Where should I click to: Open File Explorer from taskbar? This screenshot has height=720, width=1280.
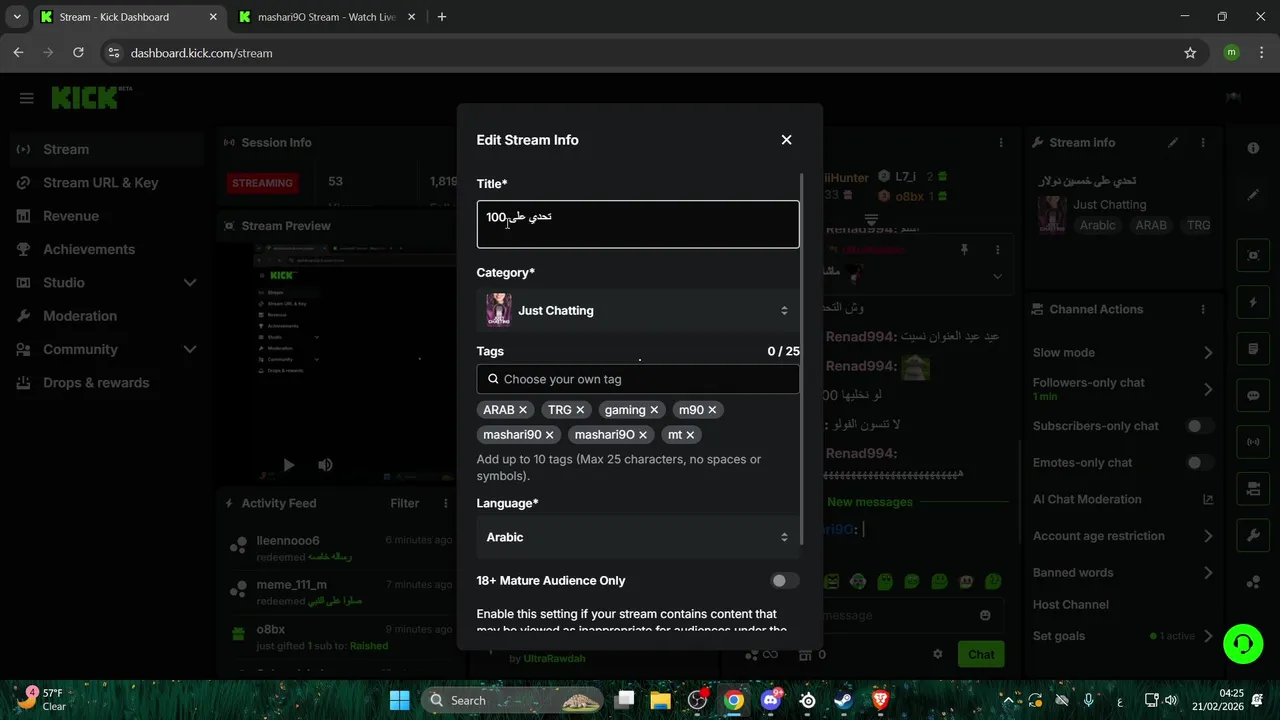660,700
